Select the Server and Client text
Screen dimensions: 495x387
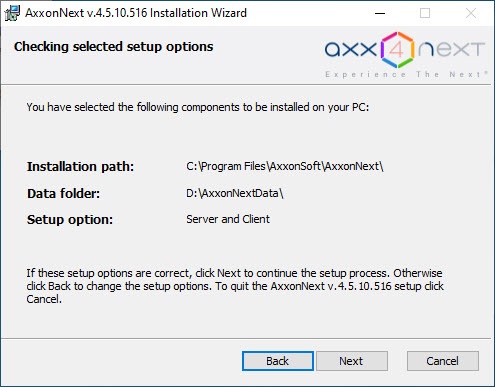[x=228, y=219]
